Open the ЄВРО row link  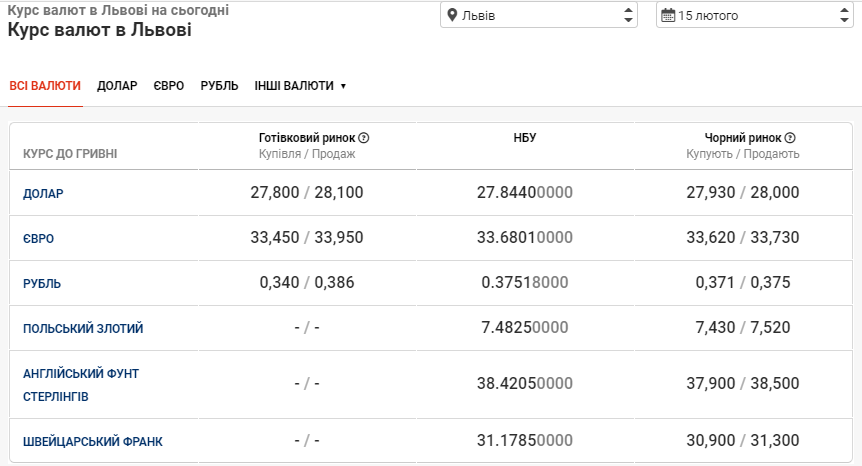(x=38, y=238)
